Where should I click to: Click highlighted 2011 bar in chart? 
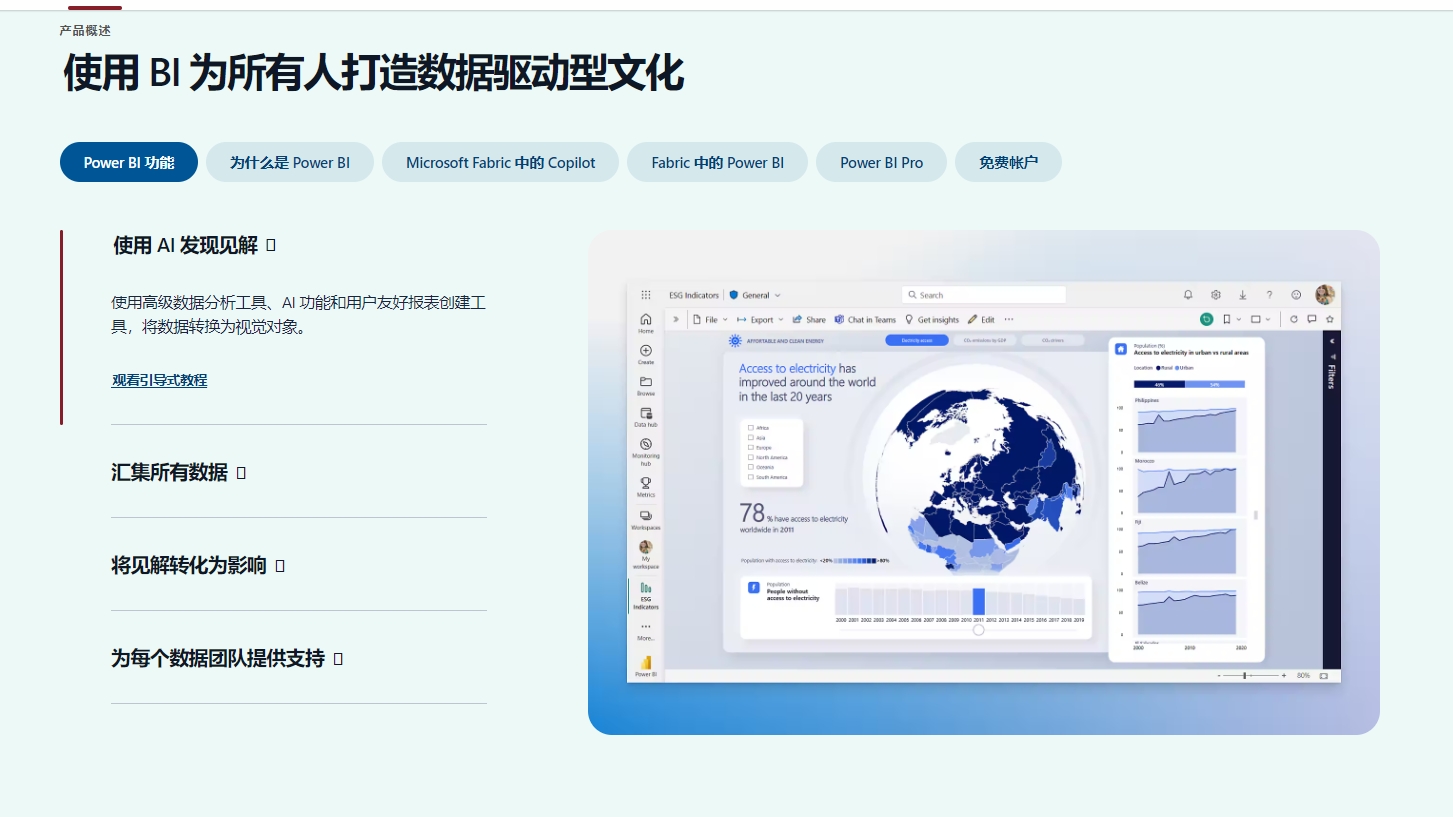(978, 601)
